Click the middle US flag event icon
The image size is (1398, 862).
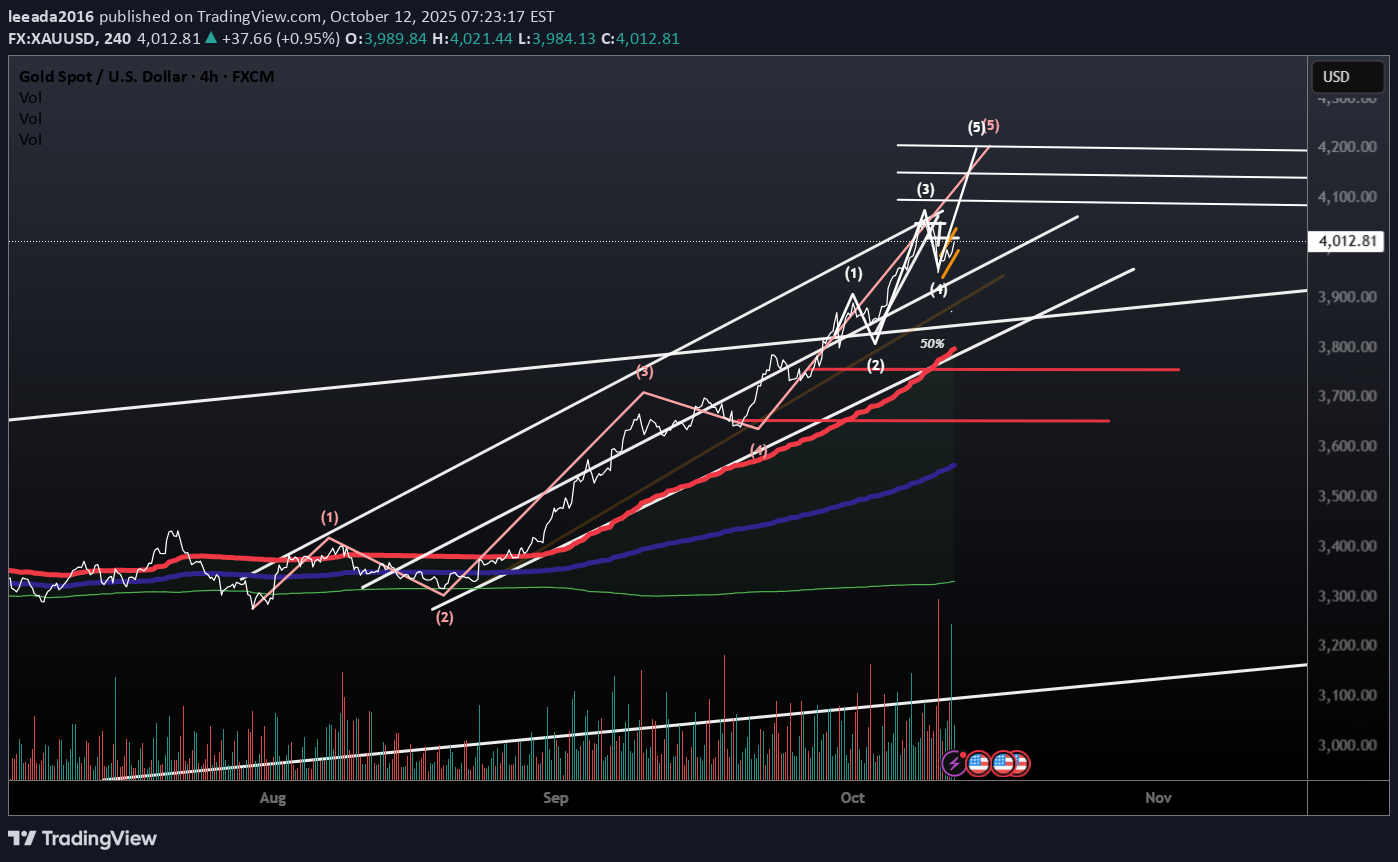tap(1003, 764)
